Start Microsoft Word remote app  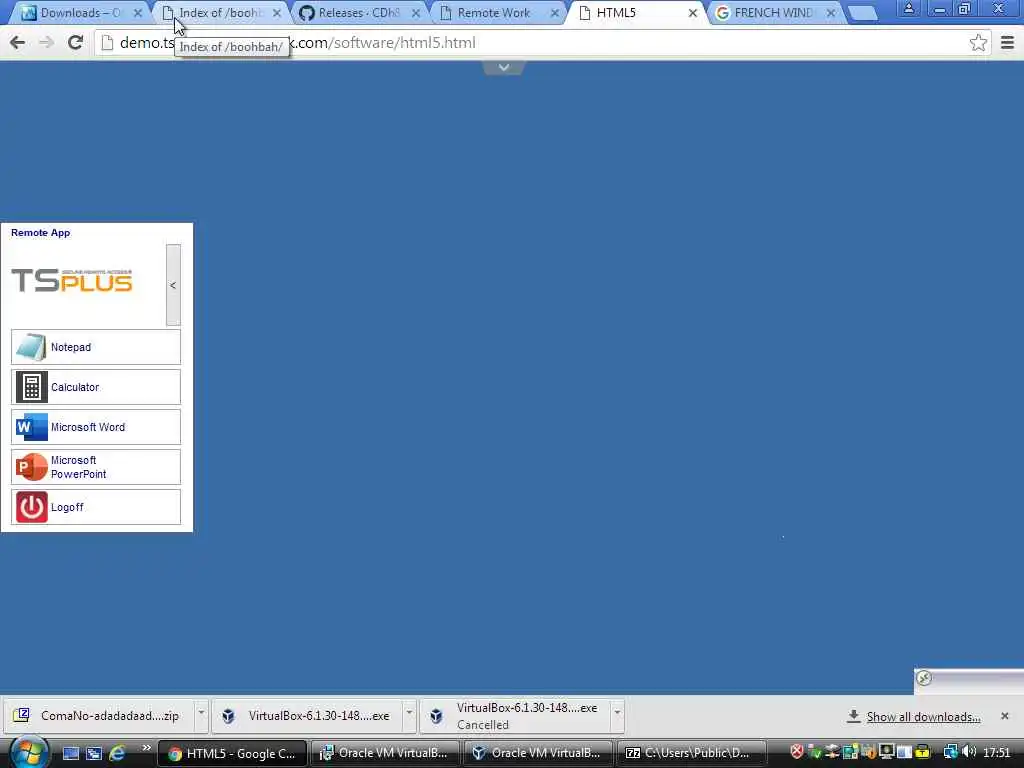(95, 427)
